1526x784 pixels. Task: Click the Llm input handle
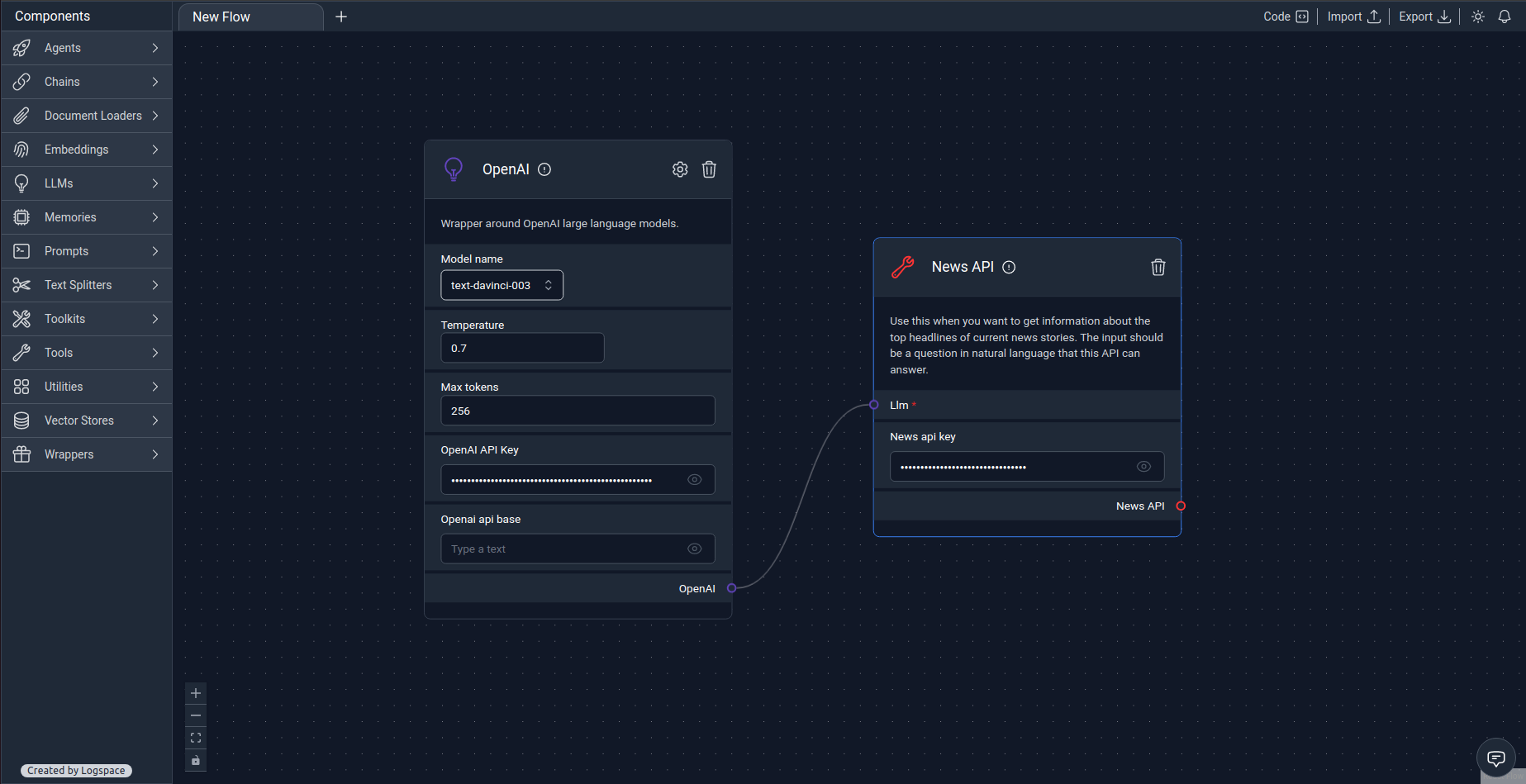point(874,405)
